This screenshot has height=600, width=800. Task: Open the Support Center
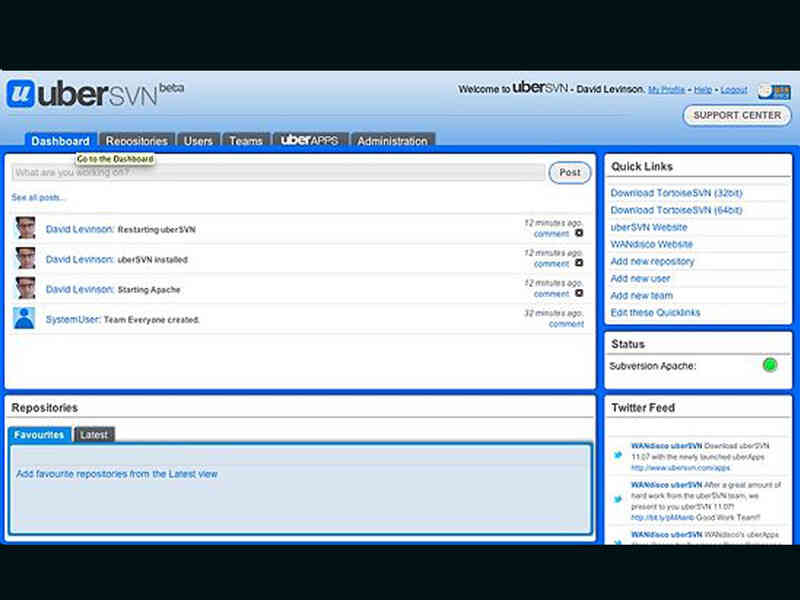coord(737,115)
